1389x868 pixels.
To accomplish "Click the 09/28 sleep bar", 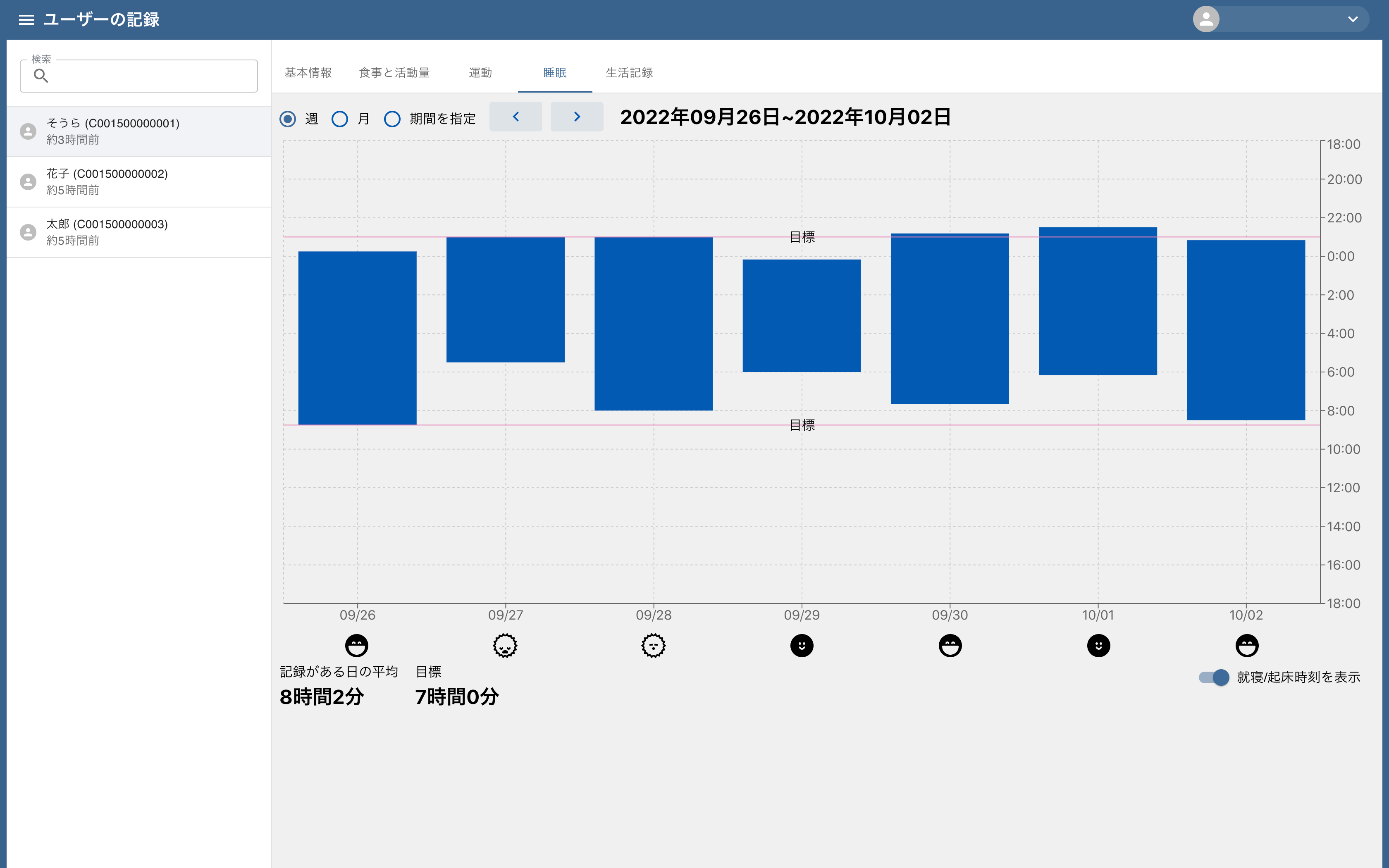I will pos(653,323).
